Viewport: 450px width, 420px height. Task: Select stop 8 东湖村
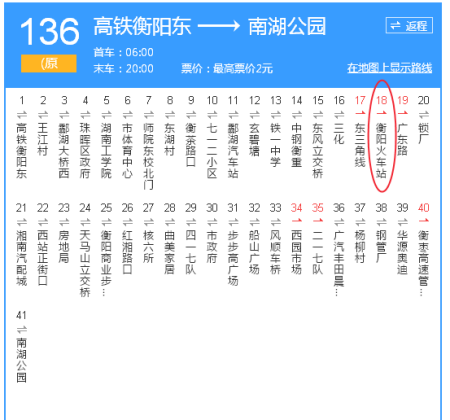[x=170, y=139]
